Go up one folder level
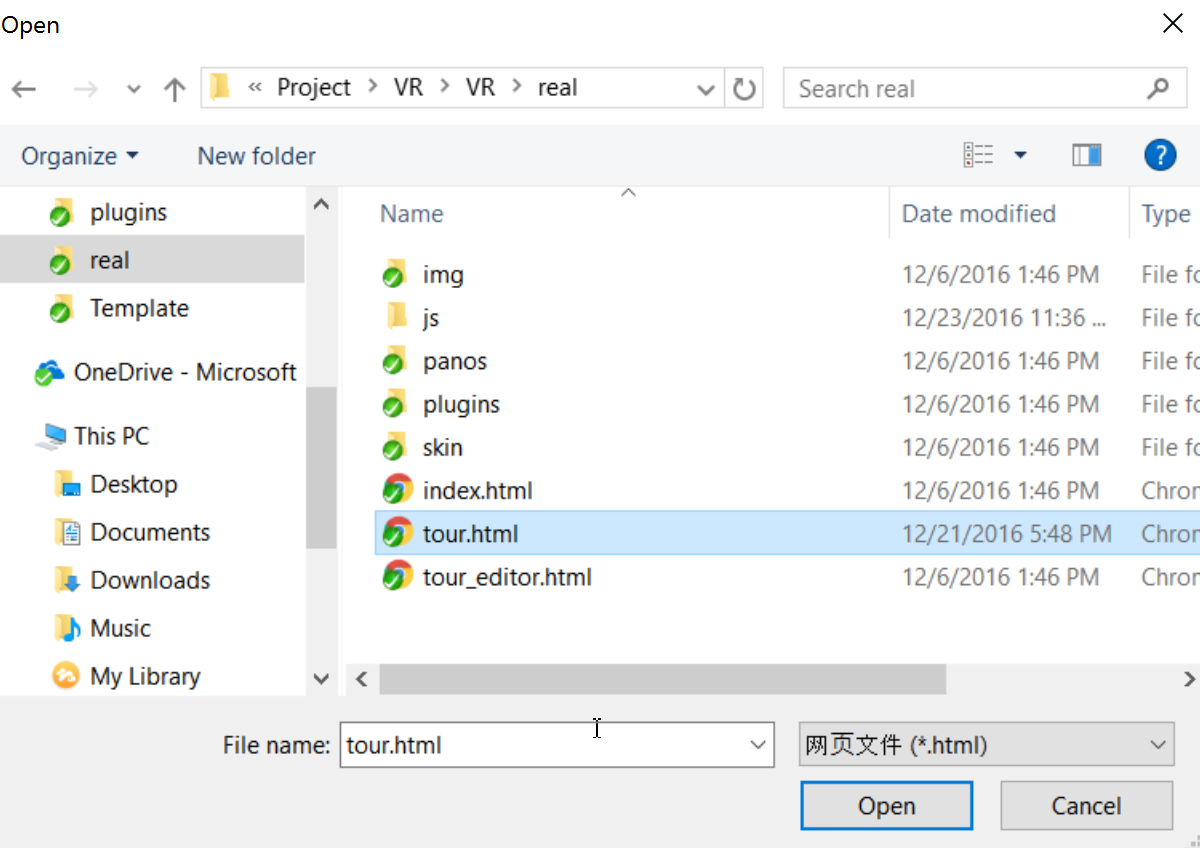The height and width of the screenshot is (848, 1200). pyautogui.click(x=174, y=88)
